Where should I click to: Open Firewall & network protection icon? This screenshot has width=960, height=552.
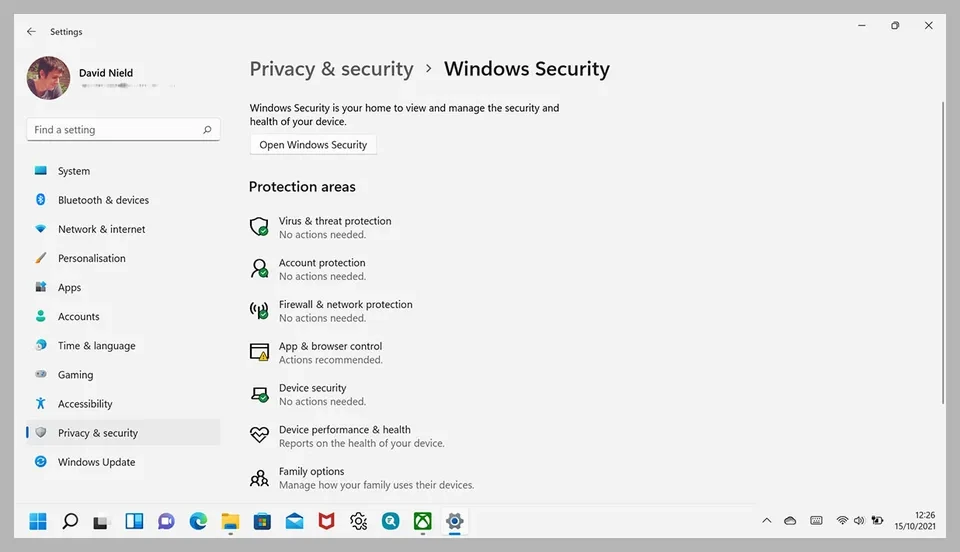point(259,310)
